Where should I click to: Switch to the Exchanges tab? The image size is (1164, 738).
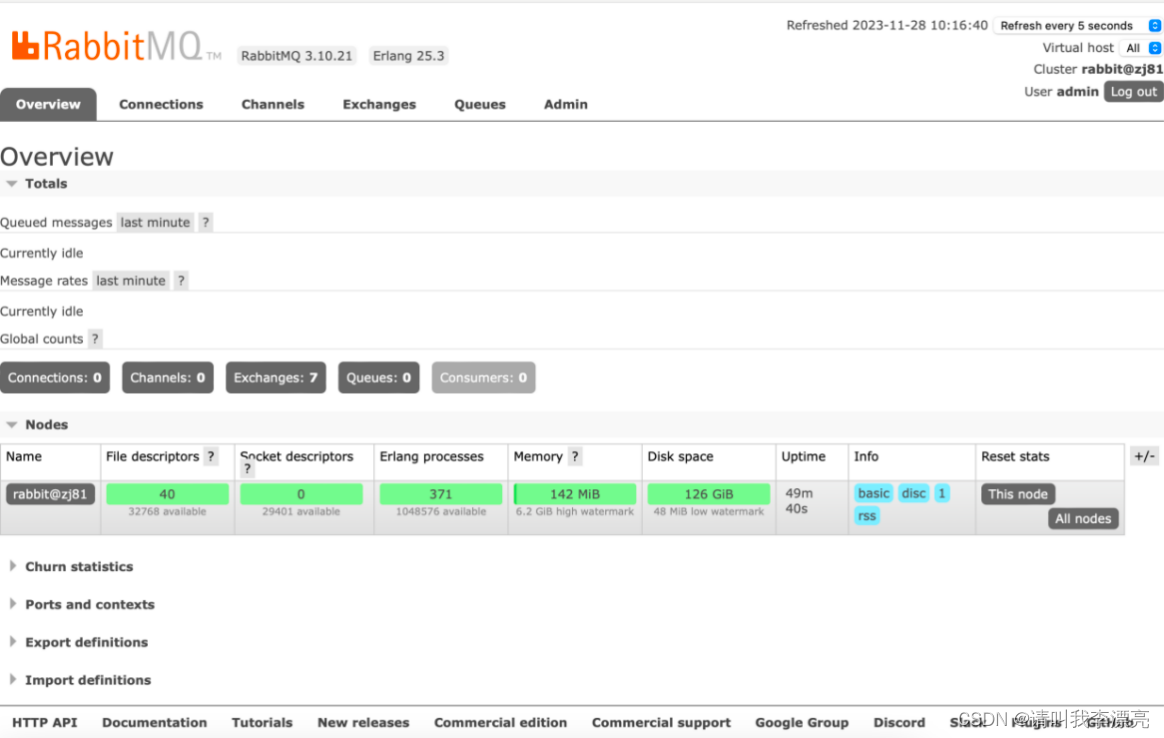pos(379,105)
